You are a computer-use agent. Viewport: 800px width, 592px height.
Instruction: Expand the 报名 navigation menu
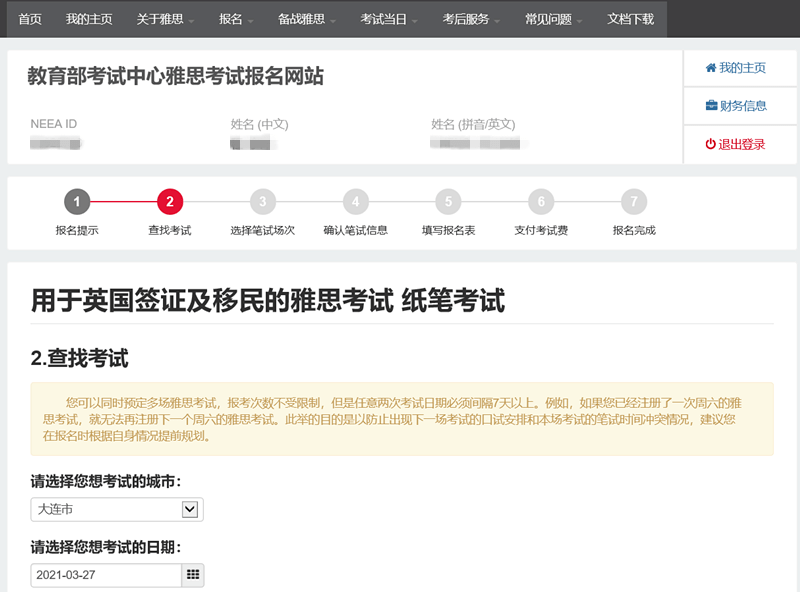[236, 19]
